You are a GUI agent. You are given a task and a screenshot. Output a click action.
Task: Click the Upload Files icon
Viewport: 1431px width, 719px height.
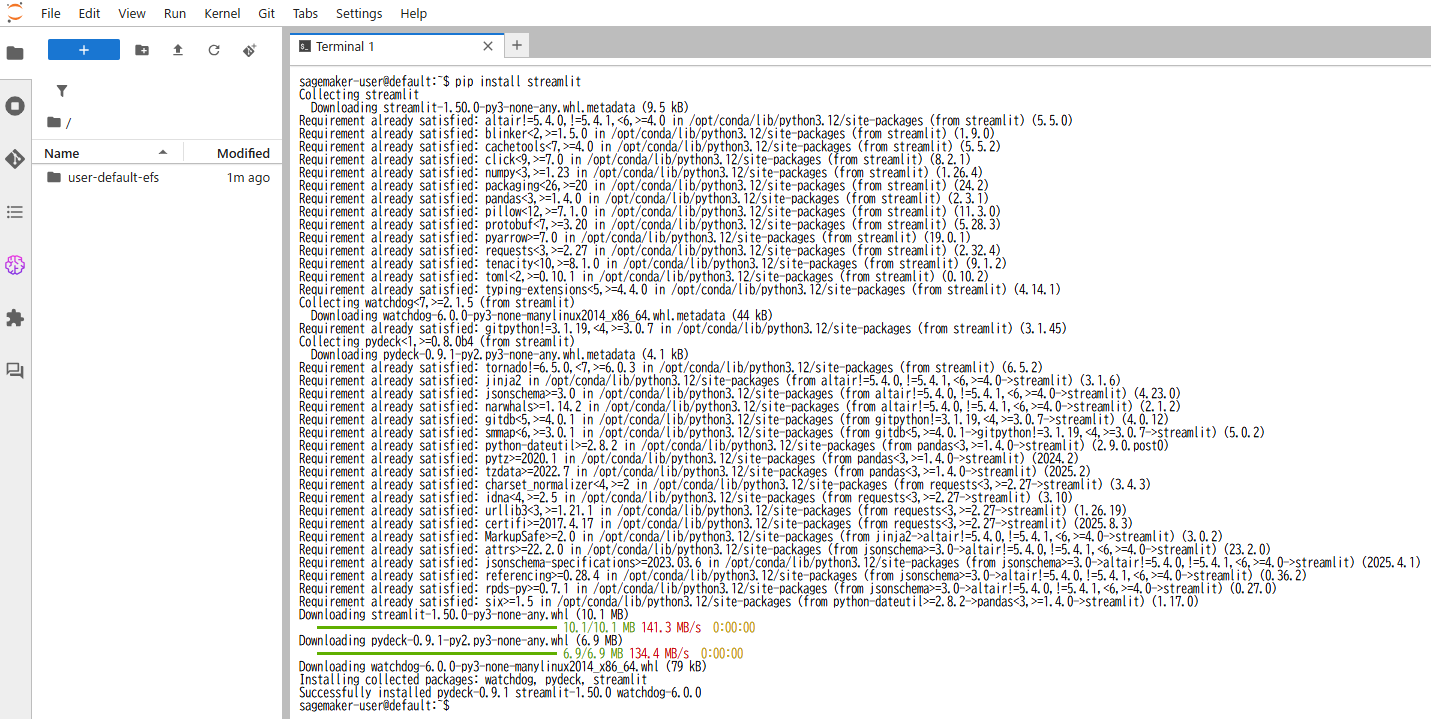click(178, 50)
